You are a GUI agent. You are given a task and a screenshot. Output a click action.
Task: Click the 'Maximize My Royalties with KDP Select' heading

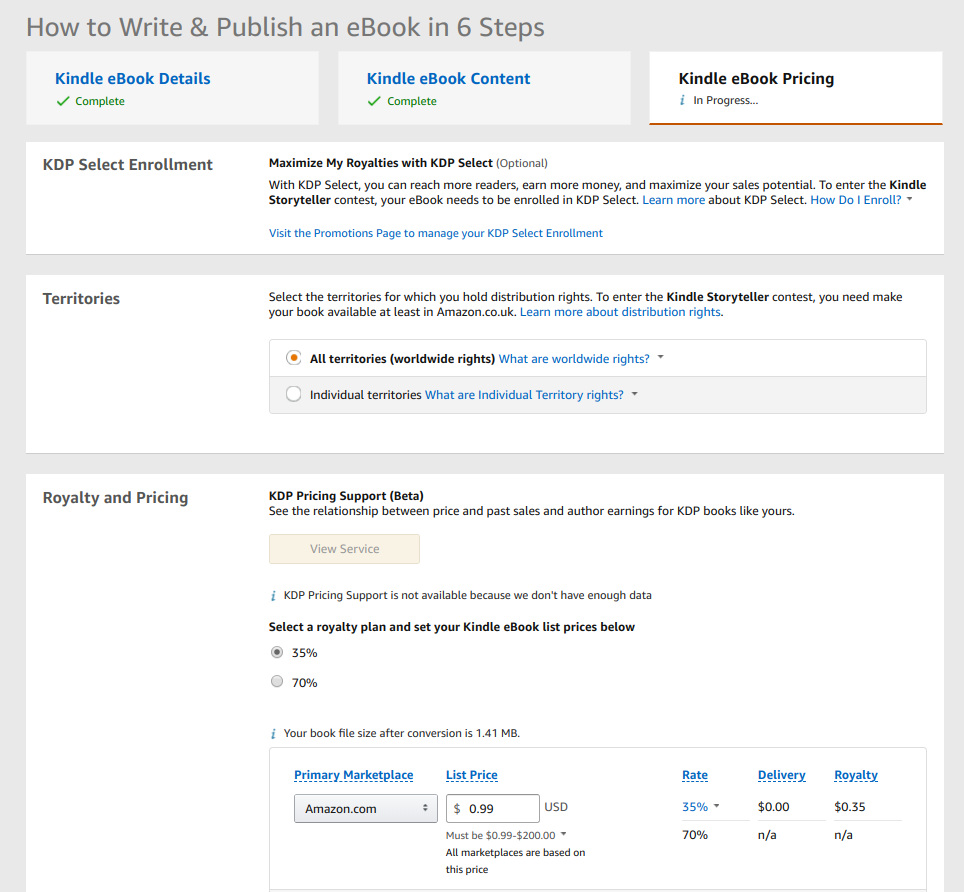tap(381, 163)
